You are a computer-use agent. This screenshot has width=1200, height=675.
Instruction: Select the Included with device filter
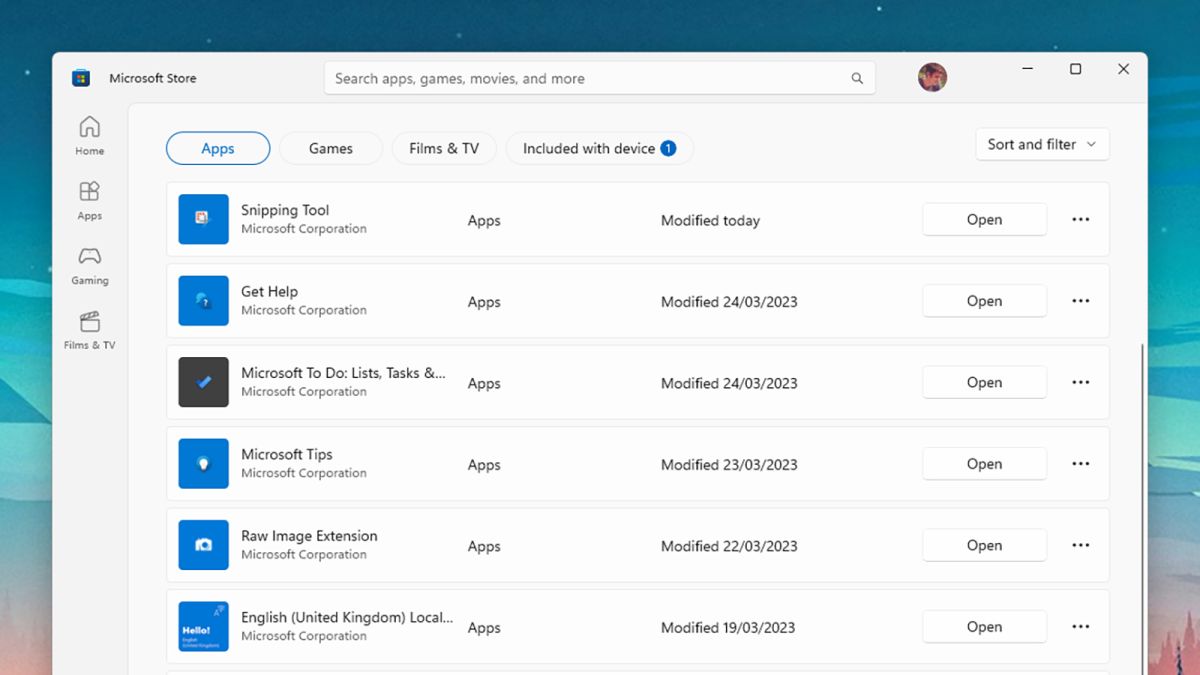tap(599, 148)
